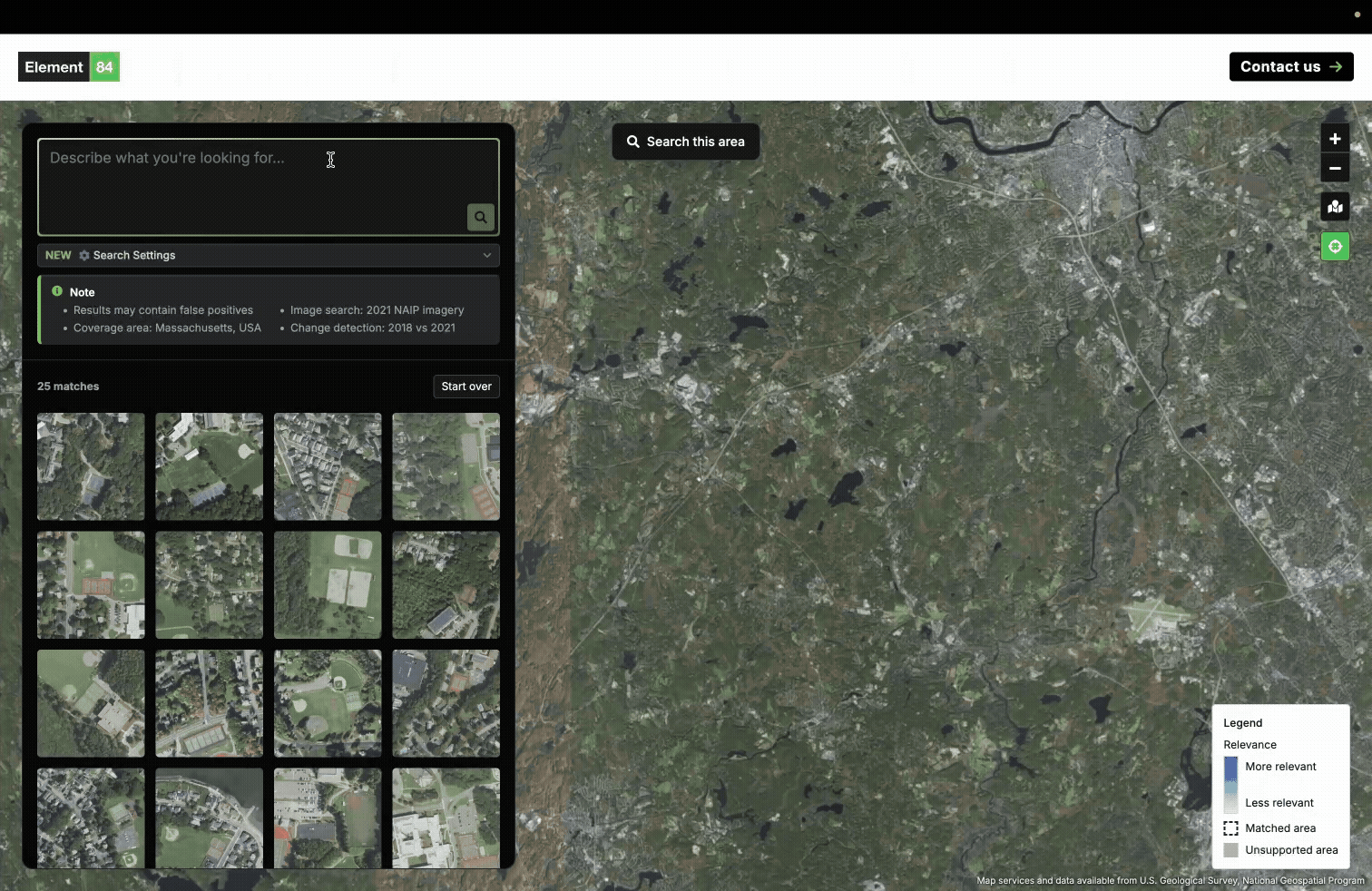Click the Search Settings chevron
The image size is (1372, 891).
(x=487, y=255)
